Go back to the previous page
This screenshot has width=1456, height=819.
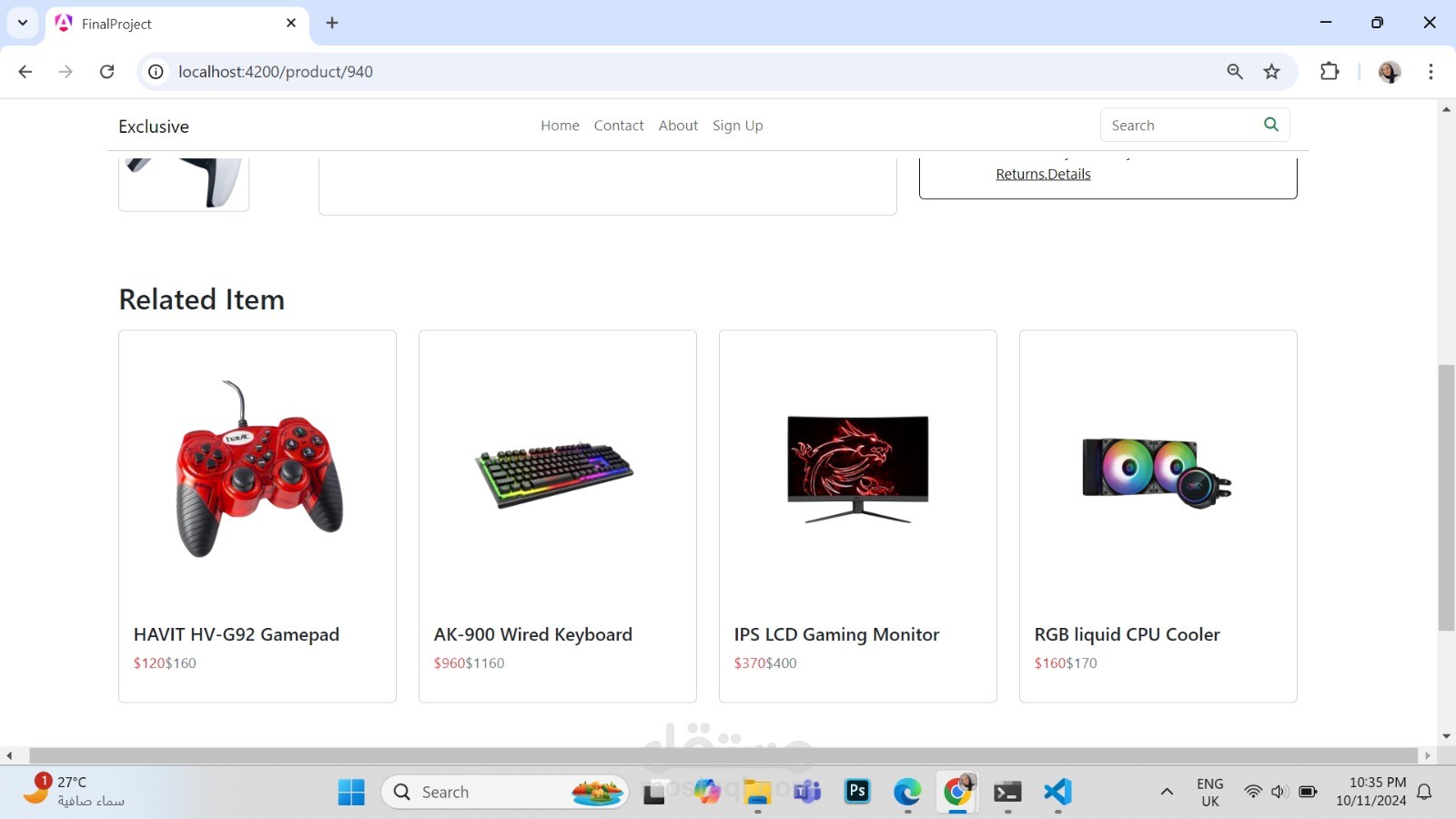(x=25, y=72)
